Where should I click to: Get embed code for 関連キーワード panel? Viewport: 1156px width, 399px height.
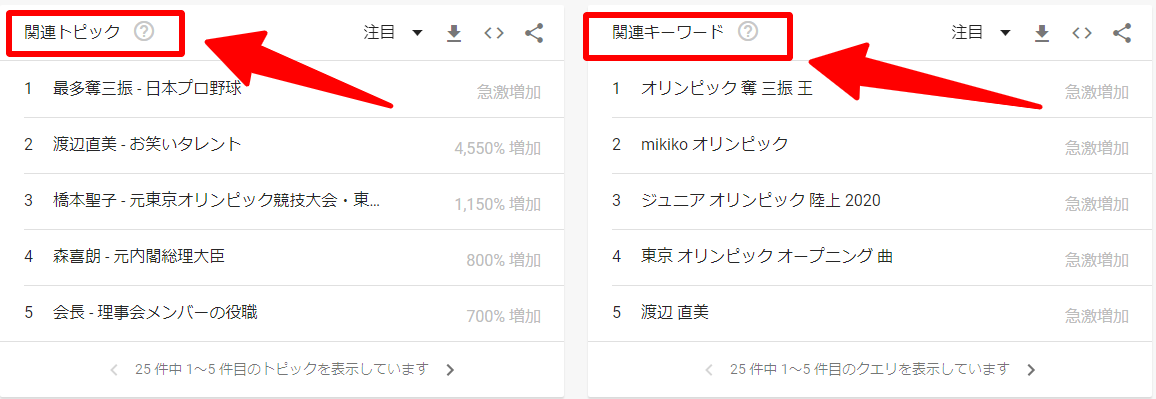pos(1082,32)
